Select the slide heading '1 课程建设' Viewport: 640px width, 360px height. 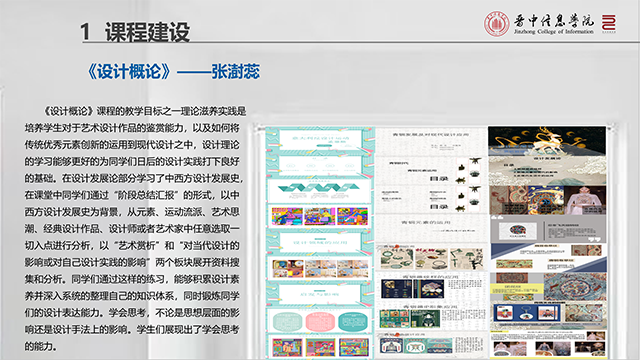[x=135, y=31]
